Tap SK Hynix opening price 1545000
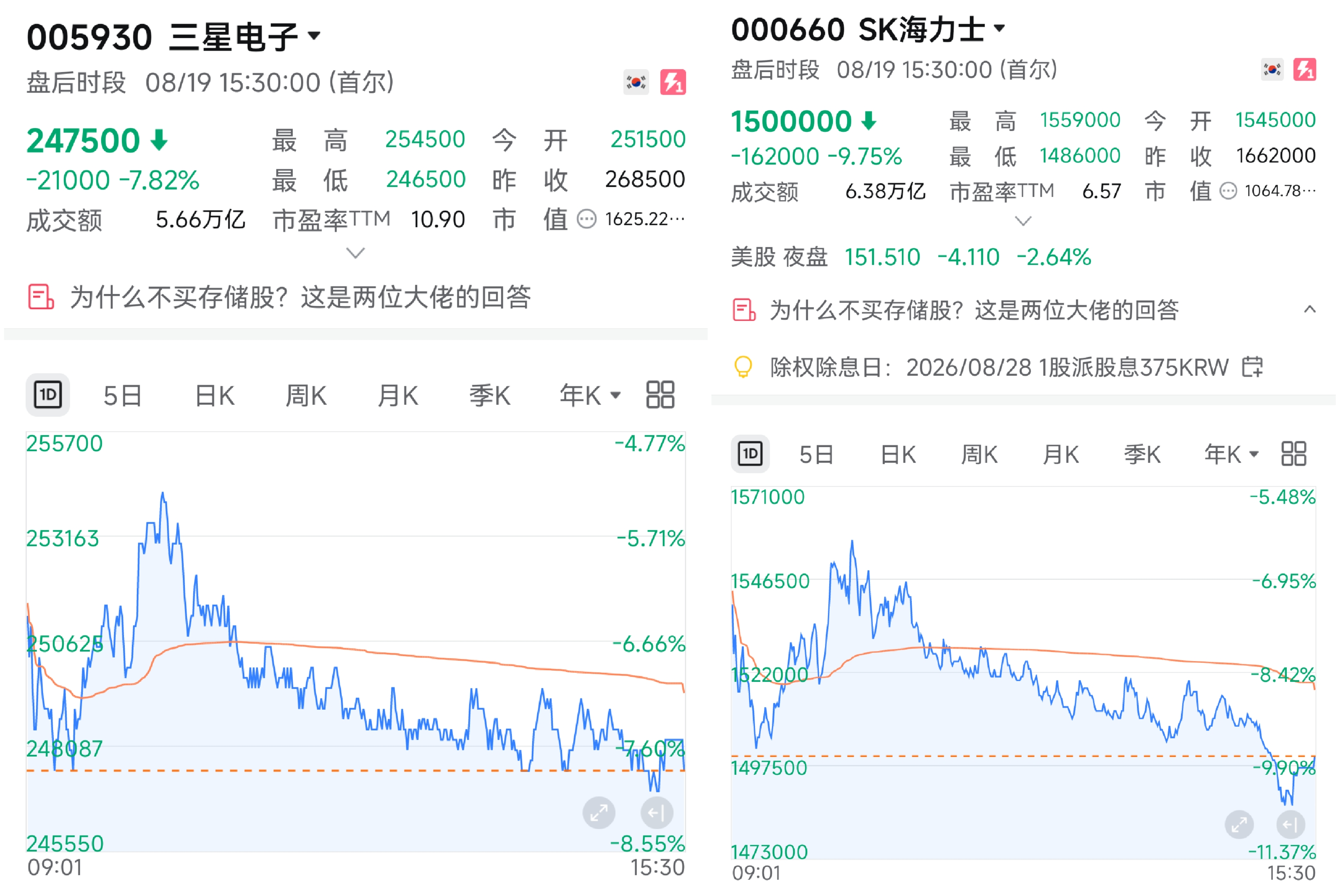Screen dimensions: 1340x896 tap(1275, 120)
